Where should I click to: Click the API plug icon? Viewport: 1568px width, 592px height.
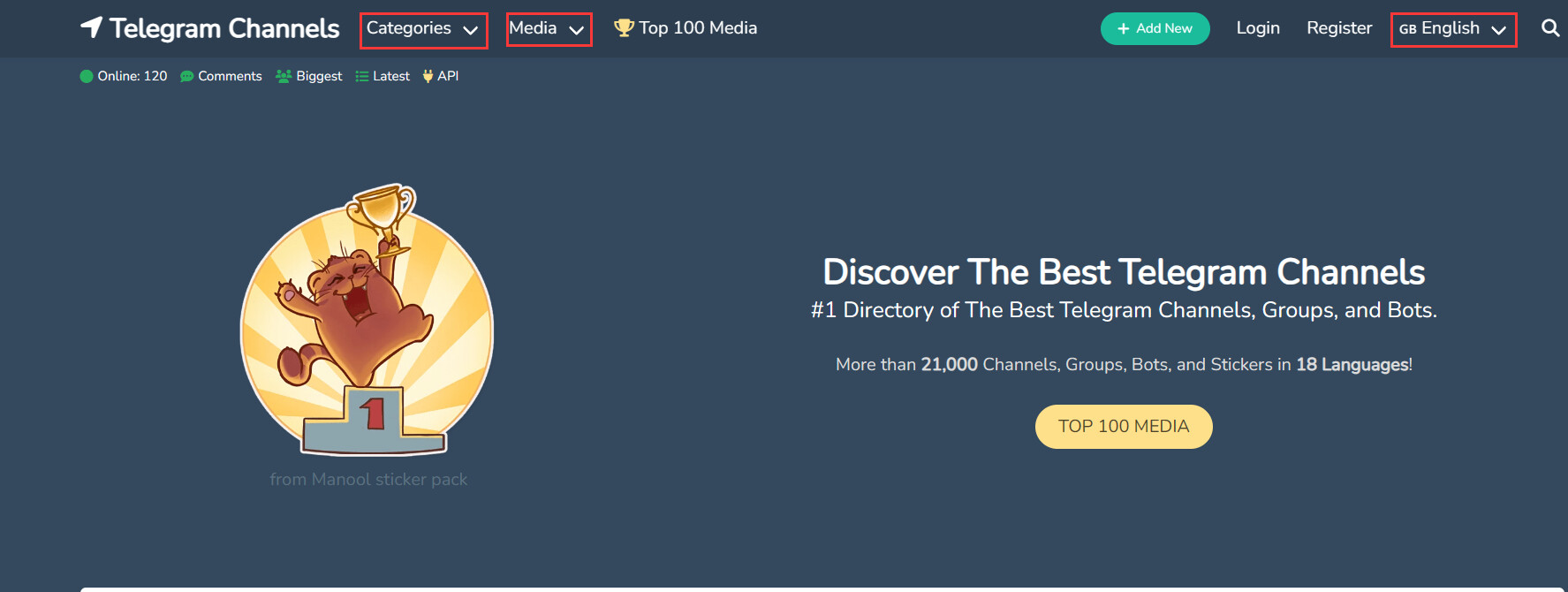click(428, 76)
